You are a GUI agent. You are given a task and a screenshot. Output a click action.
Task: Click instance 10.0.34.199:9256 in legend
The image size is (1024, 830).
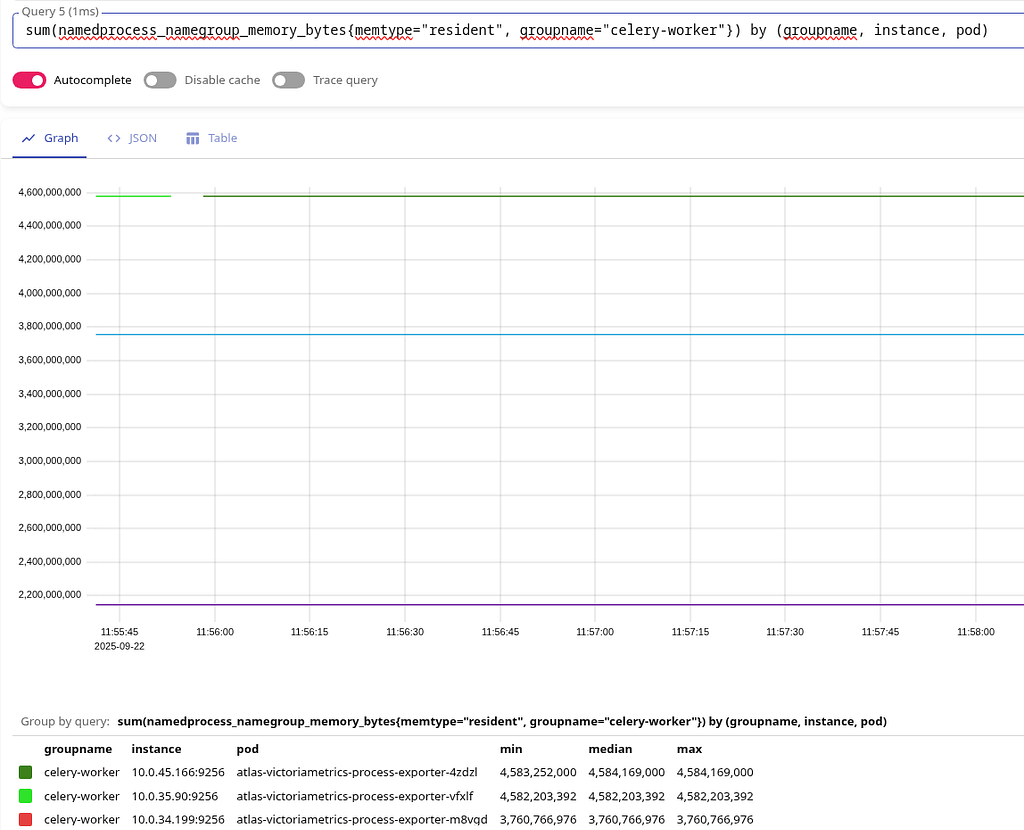pos(178,820)
